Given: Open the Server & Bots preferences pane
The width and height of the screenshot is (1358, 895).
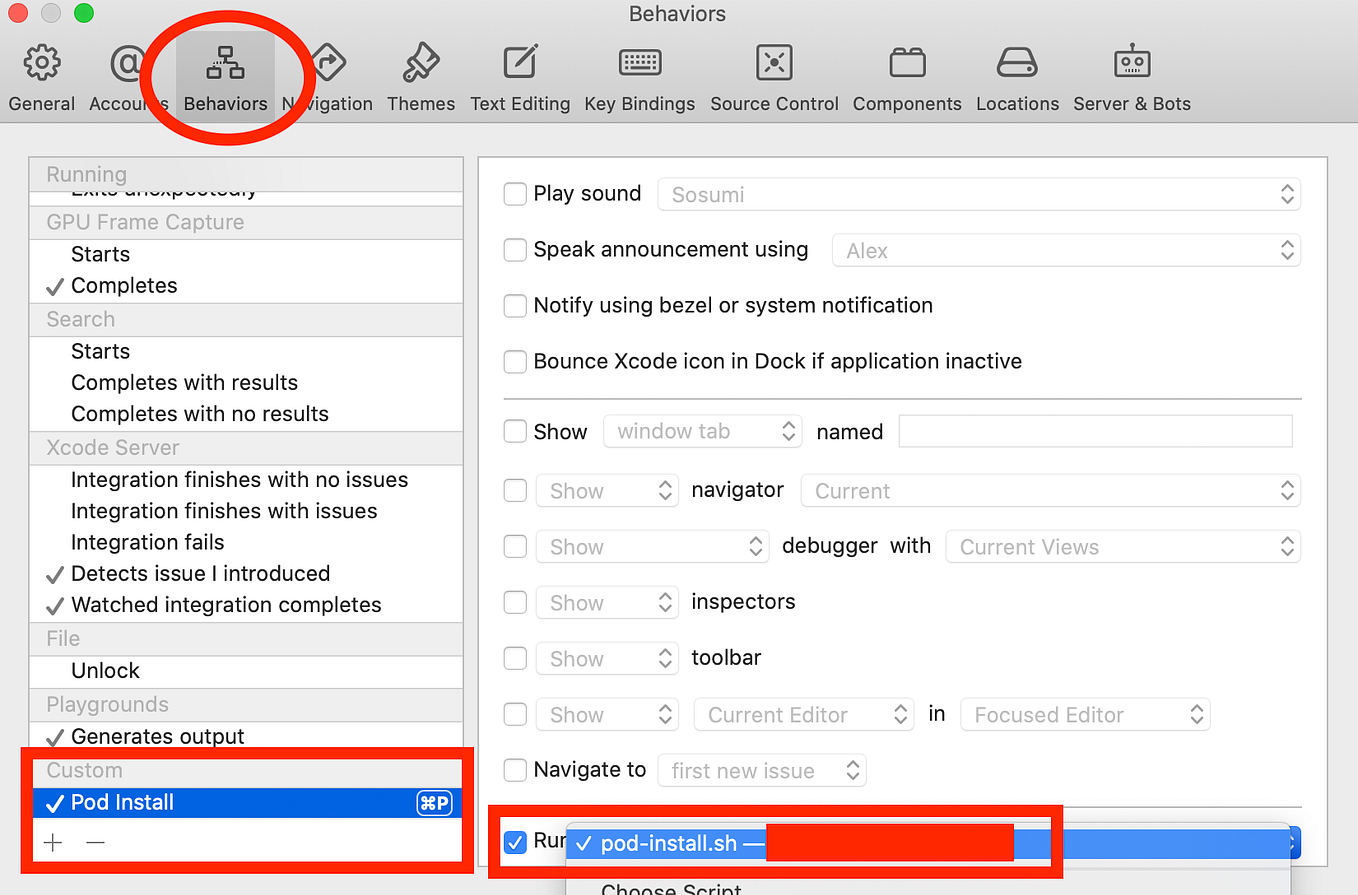Looking at the screenshot, I should point(1131,75).
